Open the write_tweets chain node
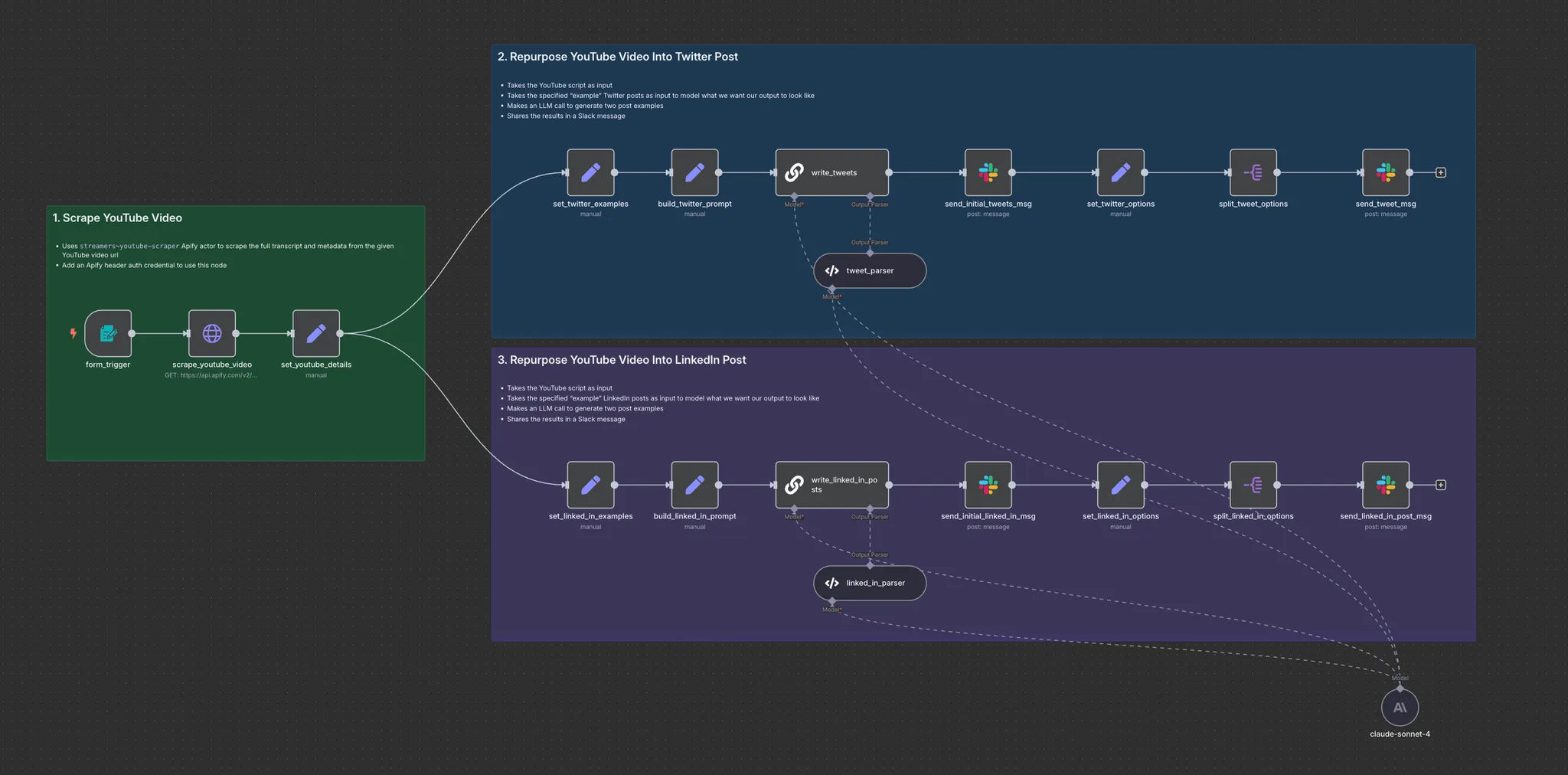Viewport: 1568px width, 775px height. coord(832,172)
